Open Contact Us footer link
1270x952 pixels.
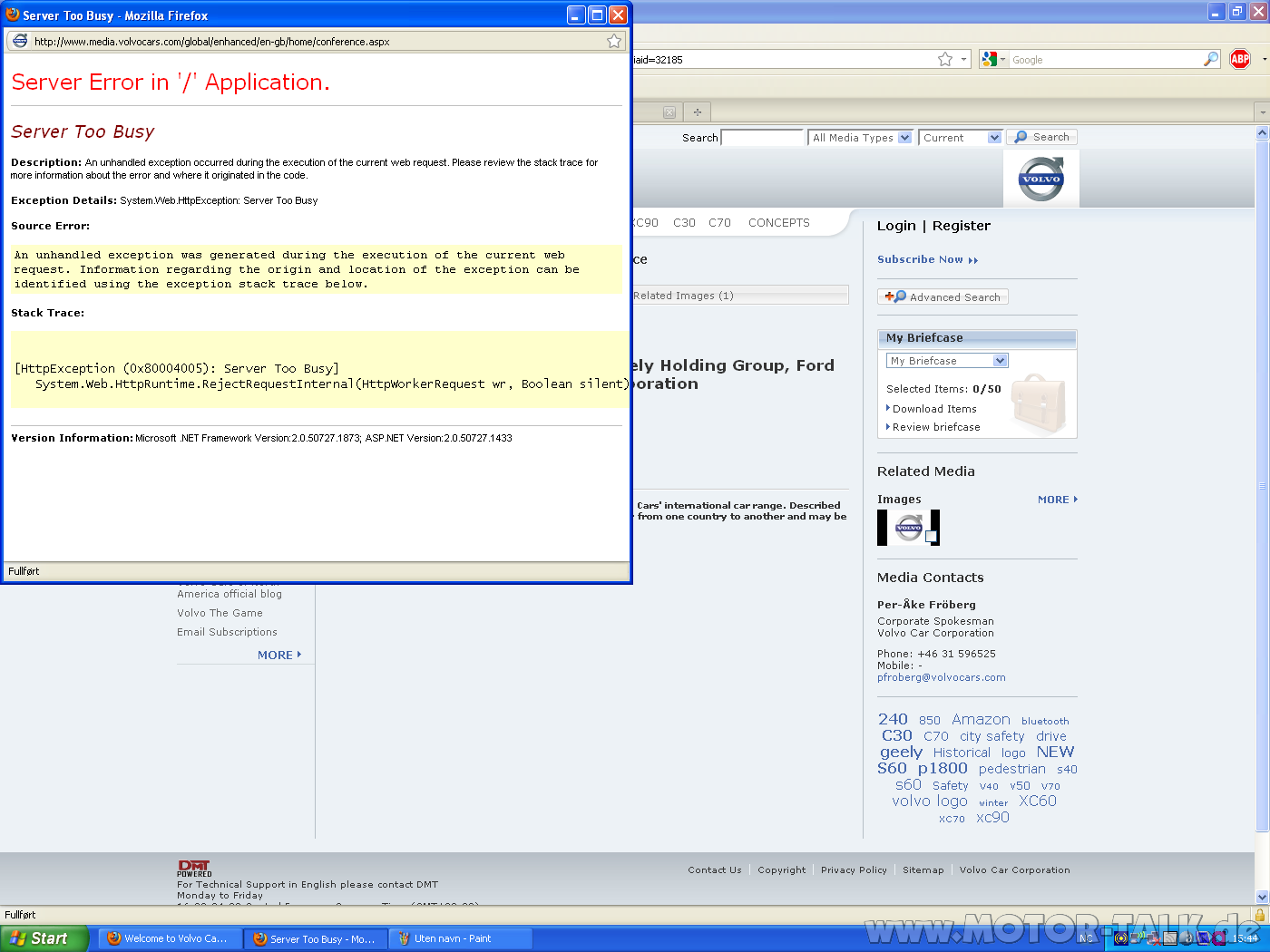click(x=714, y=870)
